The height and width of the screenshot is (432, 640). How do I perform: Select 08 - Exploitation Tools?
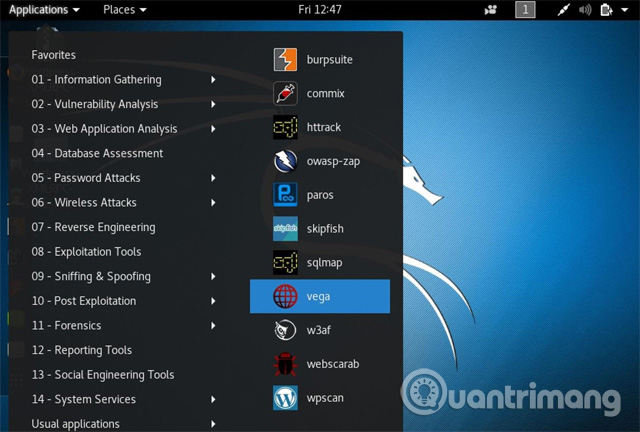pos(87,252)
